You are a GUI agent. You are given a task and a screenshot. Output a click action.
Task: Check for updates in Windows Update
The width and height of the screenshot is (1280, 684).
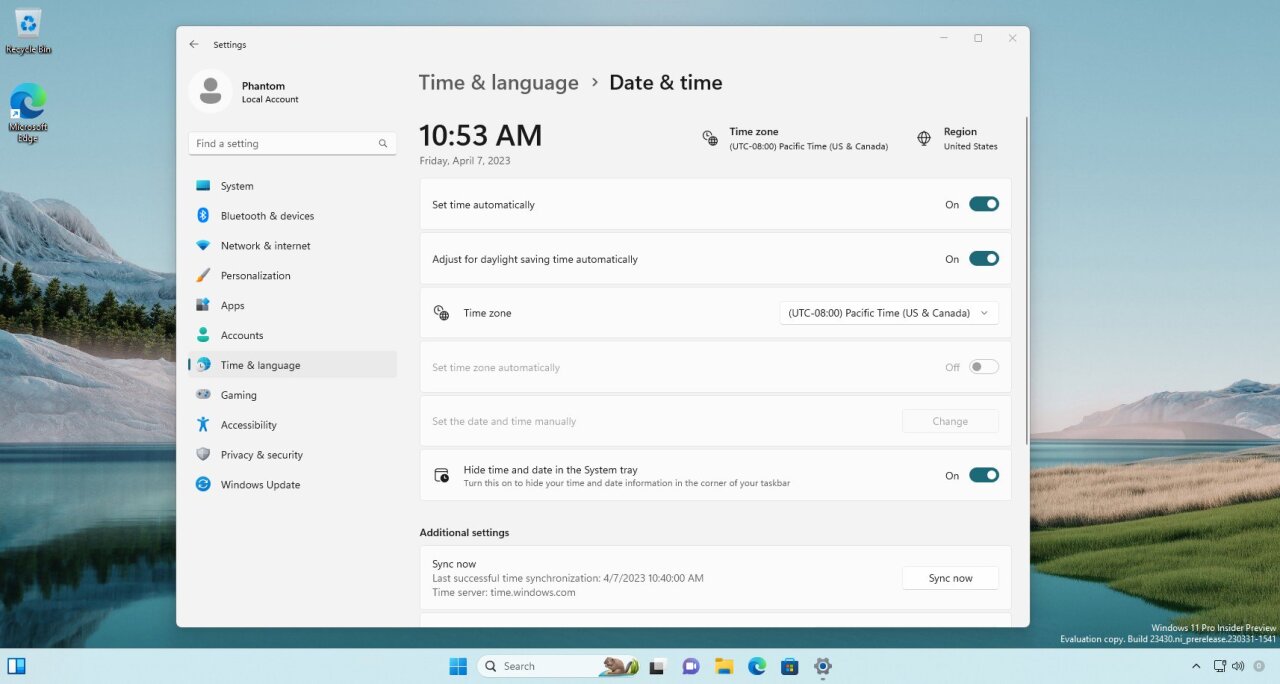[262, 484]
